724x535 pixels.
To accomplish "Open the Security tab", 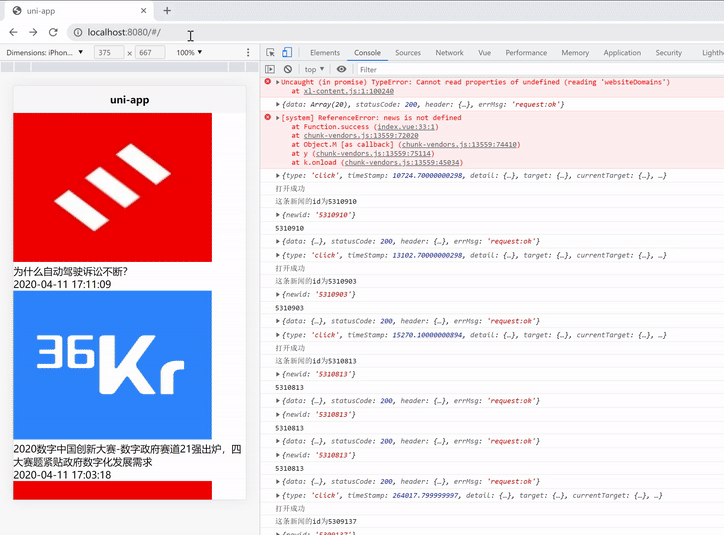I will point(668,53).
